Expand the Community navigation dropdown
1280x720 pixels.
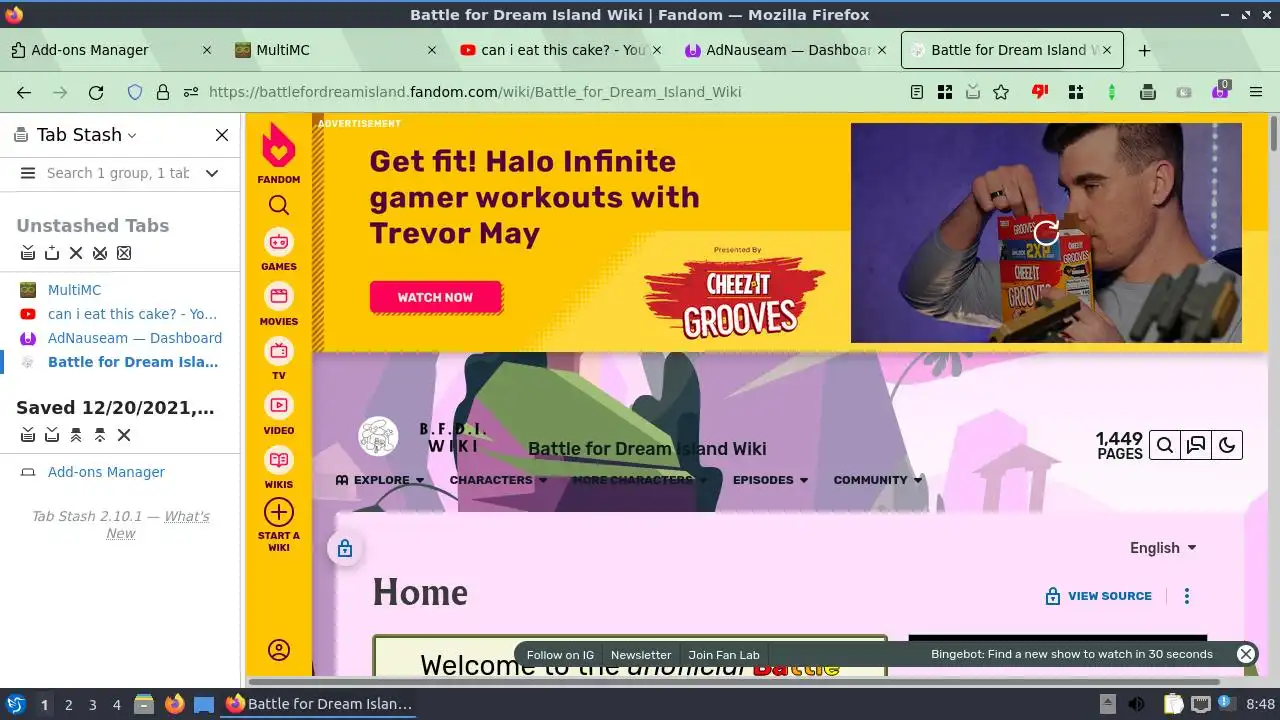click(878, 480)
